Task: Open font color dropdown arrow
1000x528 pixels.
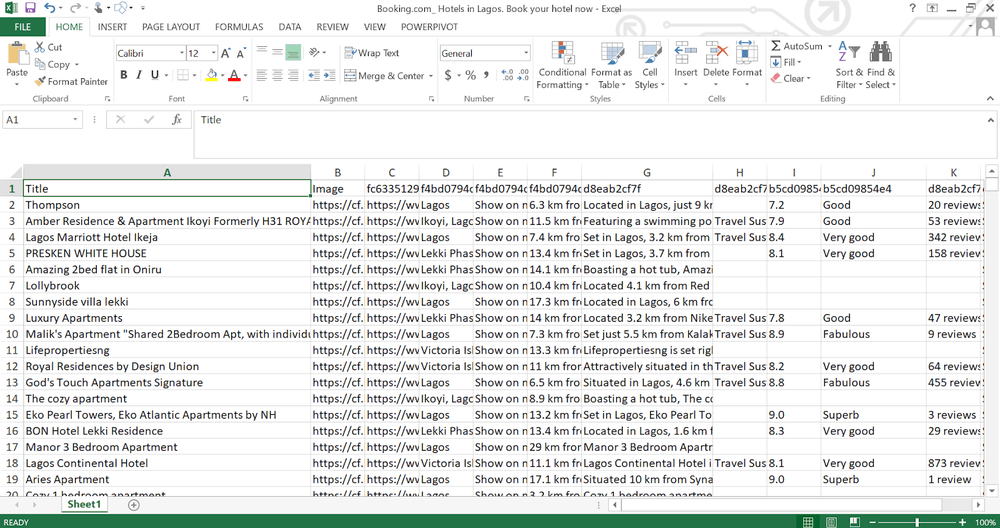Action: point(245,75)
